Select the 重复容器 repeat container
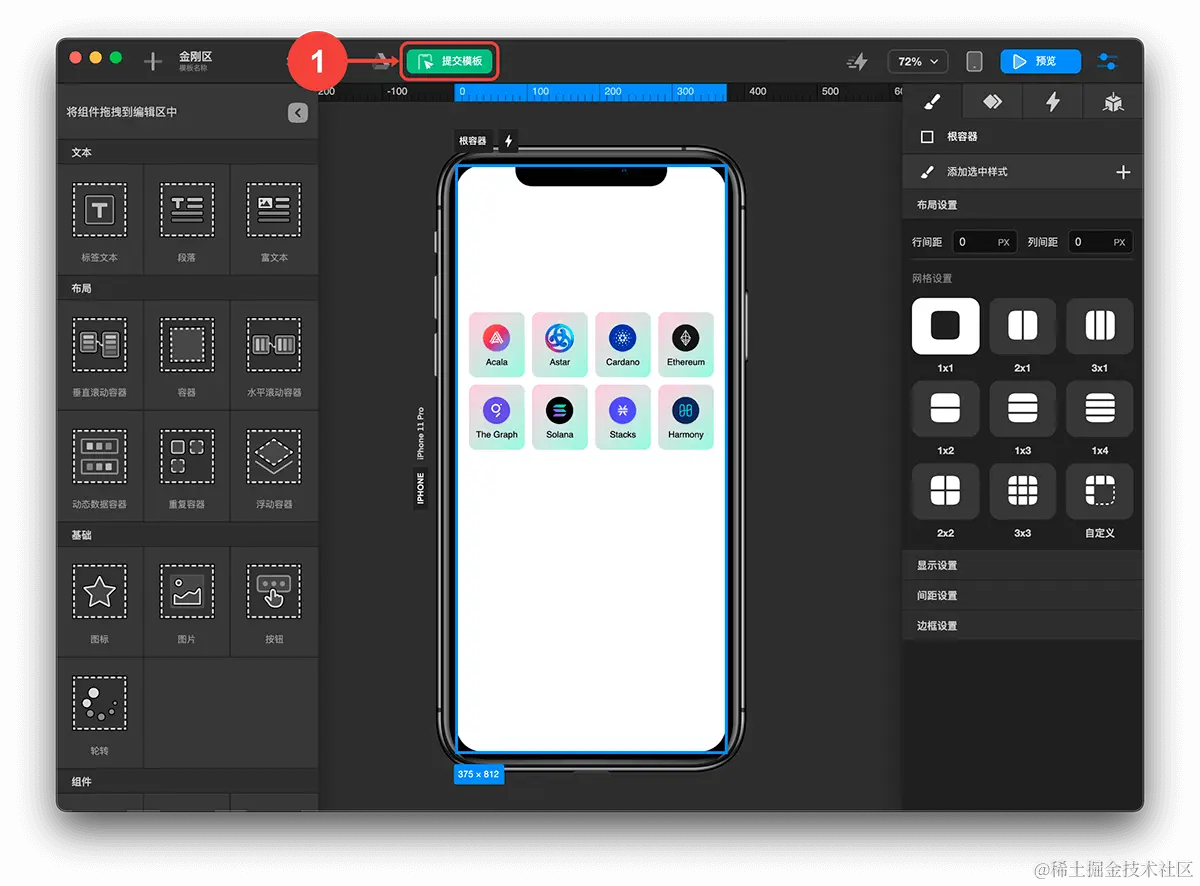Screen dimensions: 1200x886 pos(187,466)
